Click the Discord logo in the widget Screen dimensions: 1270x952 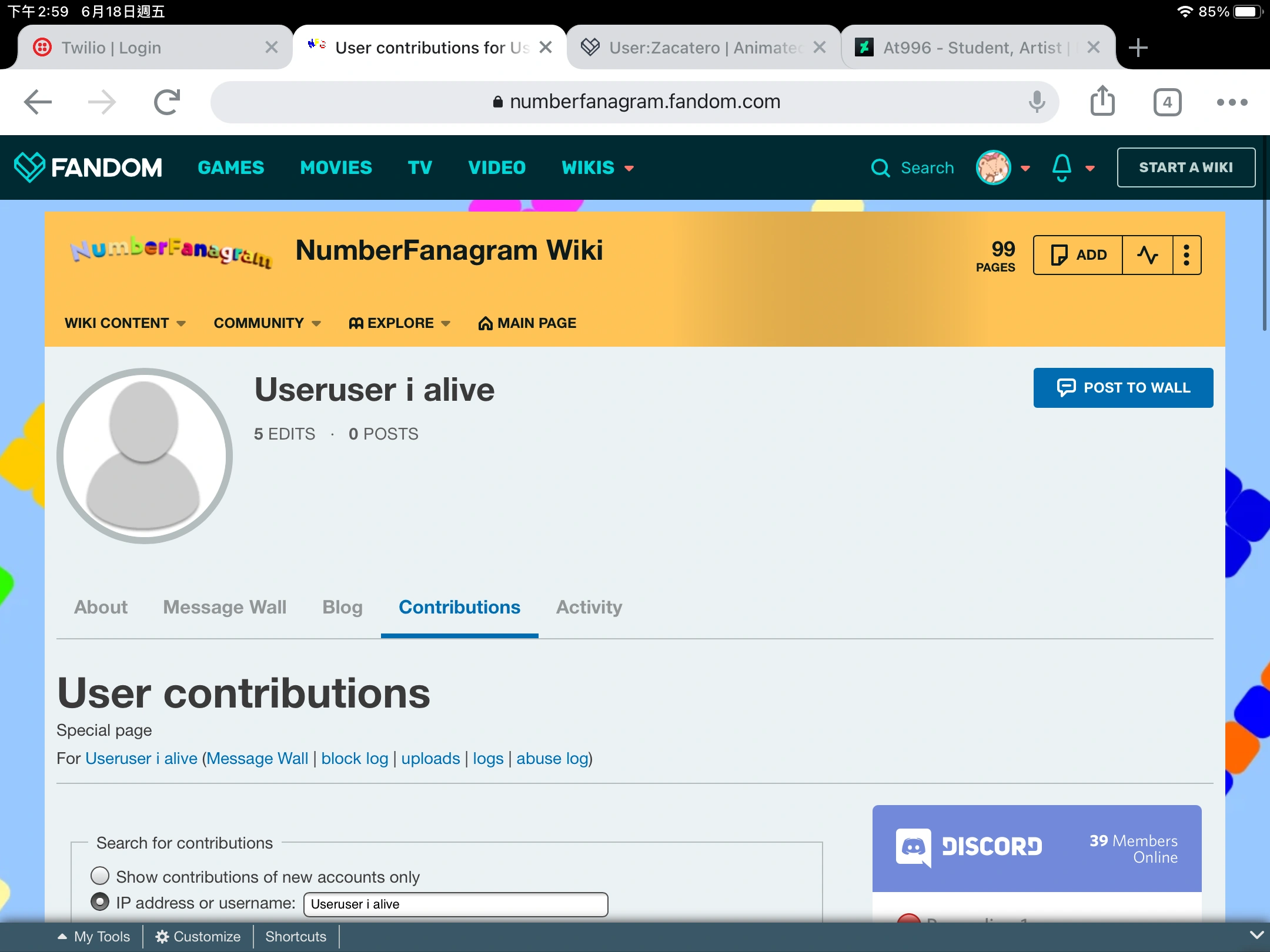(x=913, y=847)
